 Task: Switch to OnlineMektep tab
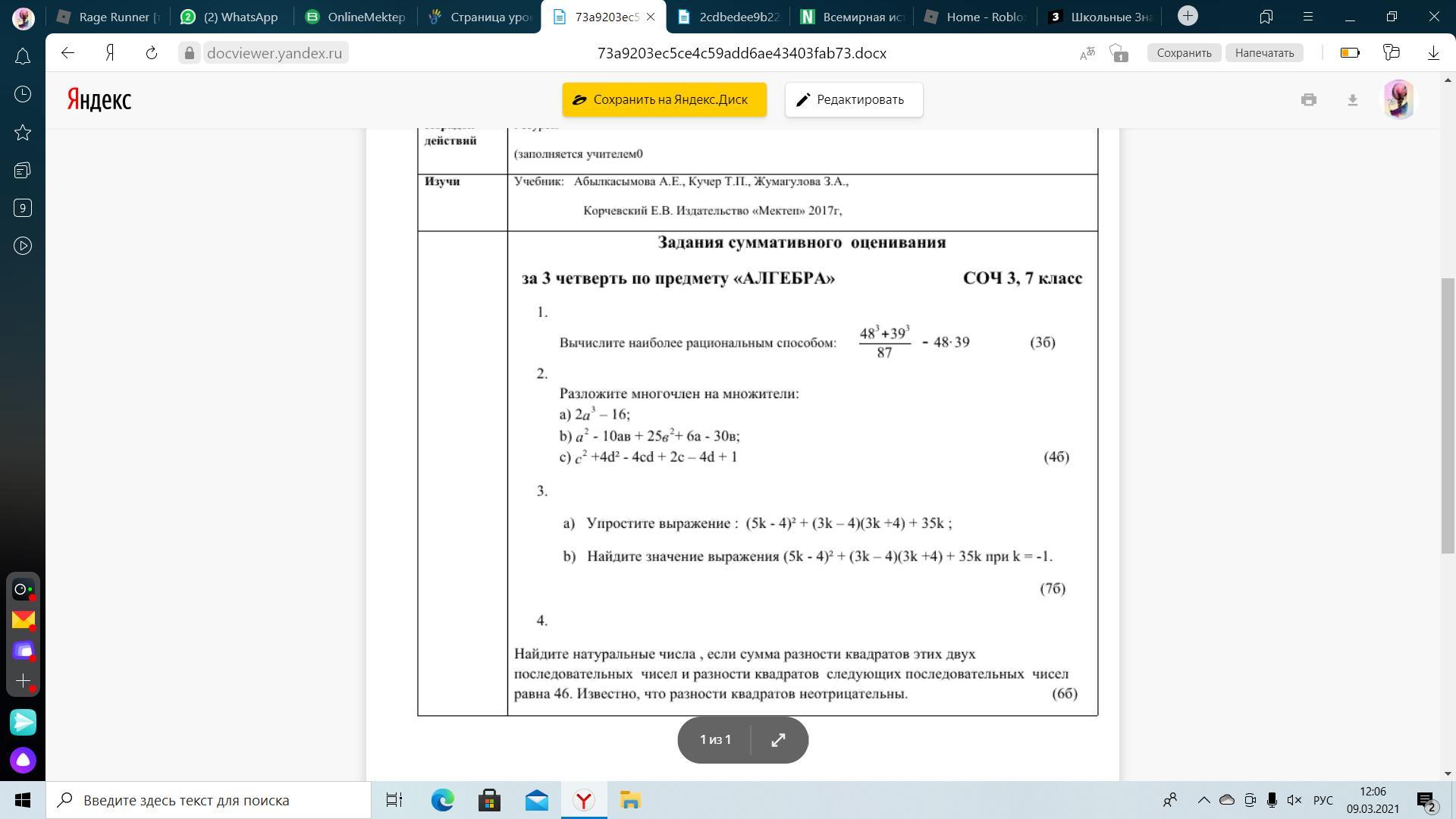pos(356,17)
